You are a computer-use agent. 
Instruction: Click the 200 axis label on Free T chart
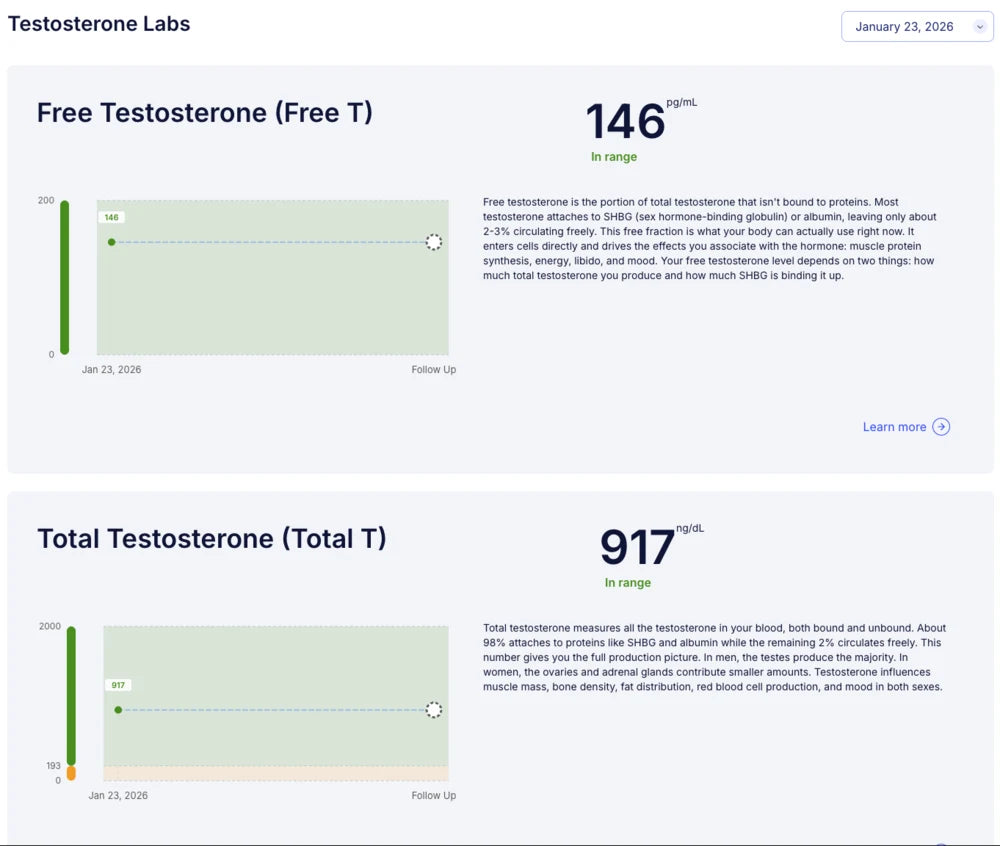tap(46, 200)
